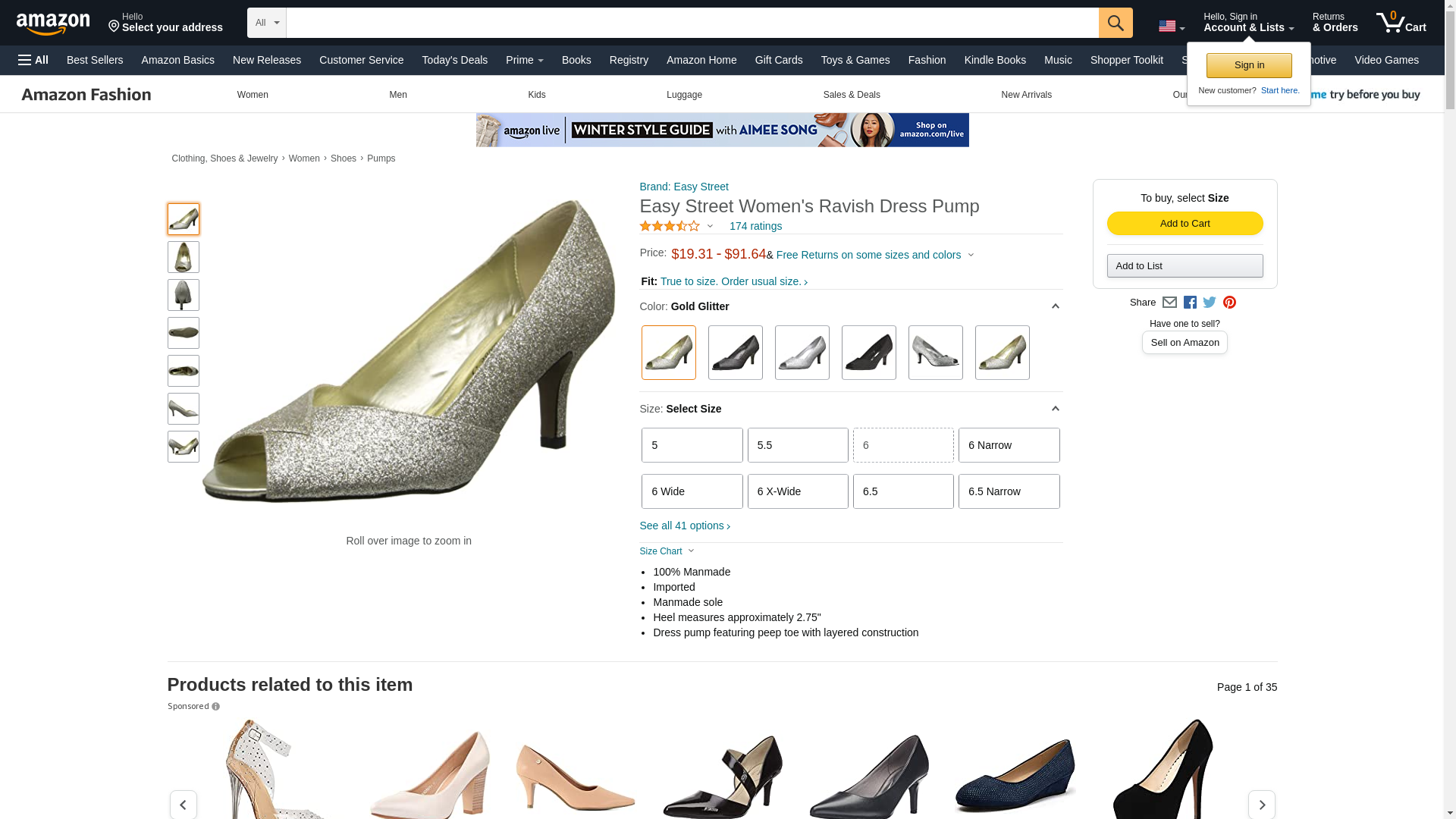The width and height of the screenshot is (1456, 819).
Task: Share via email envelope icon
Action: tap(1169, 303)
